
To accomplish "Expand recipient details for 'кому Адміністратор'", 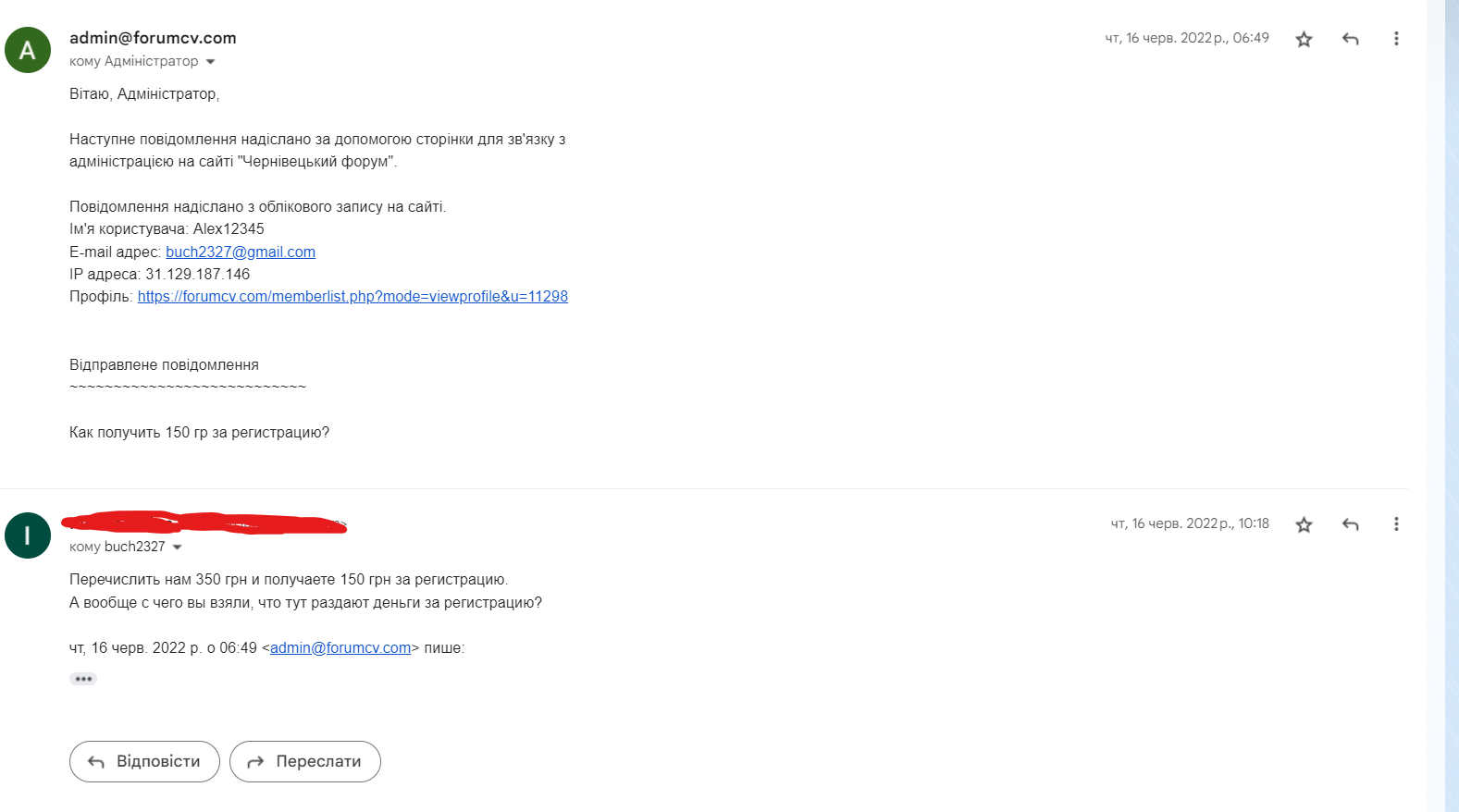I will pos(210,62).
